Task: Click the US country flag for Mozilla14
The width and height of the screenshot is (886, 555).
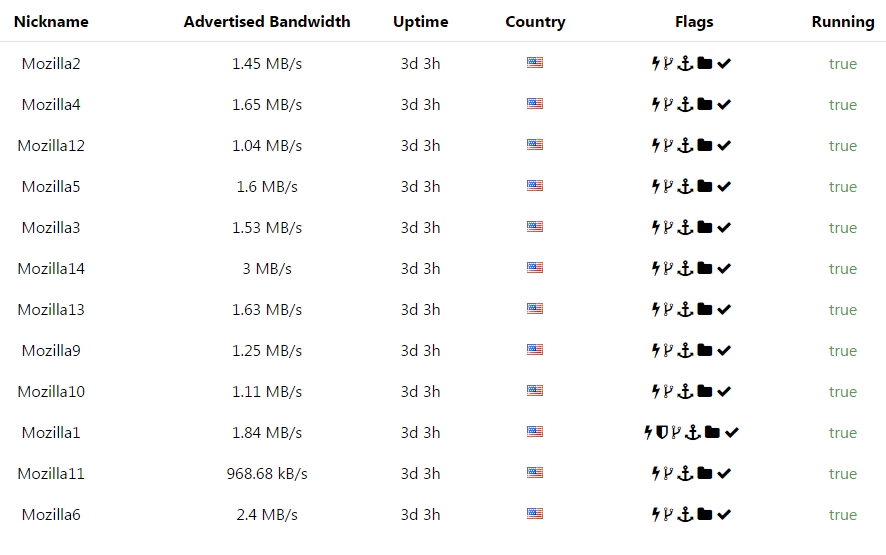Action: tap(535, 268)
